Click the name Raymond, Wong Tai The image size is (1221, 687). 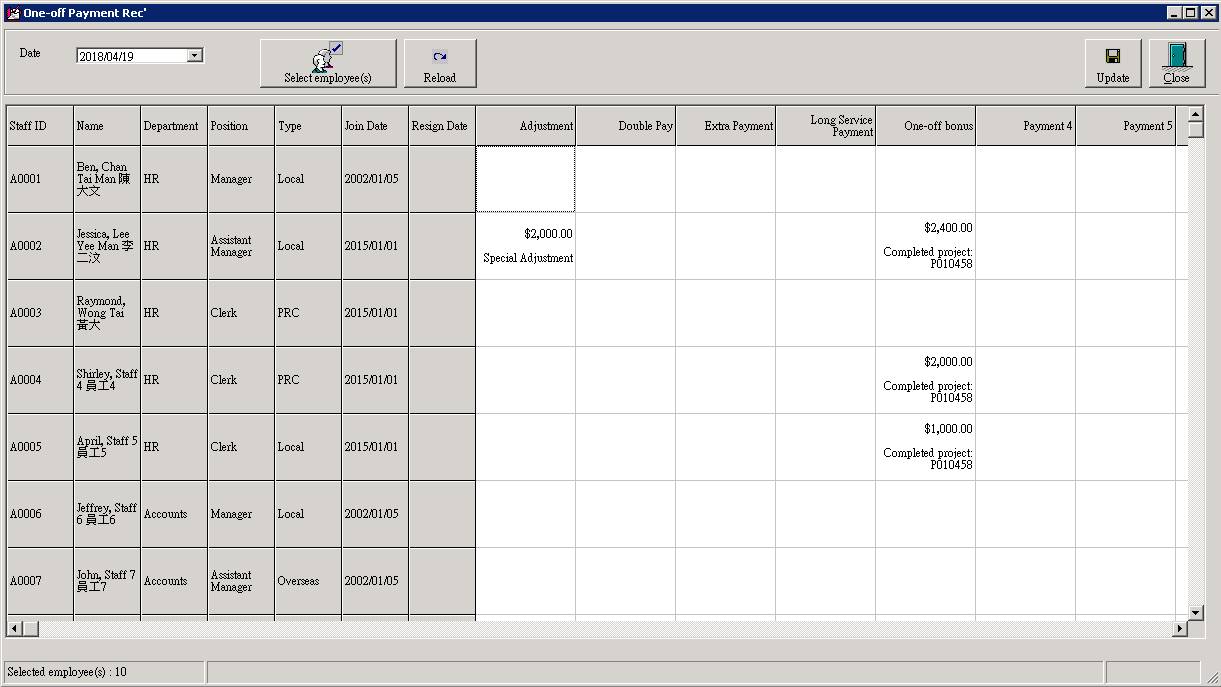(x=107, y=313)
